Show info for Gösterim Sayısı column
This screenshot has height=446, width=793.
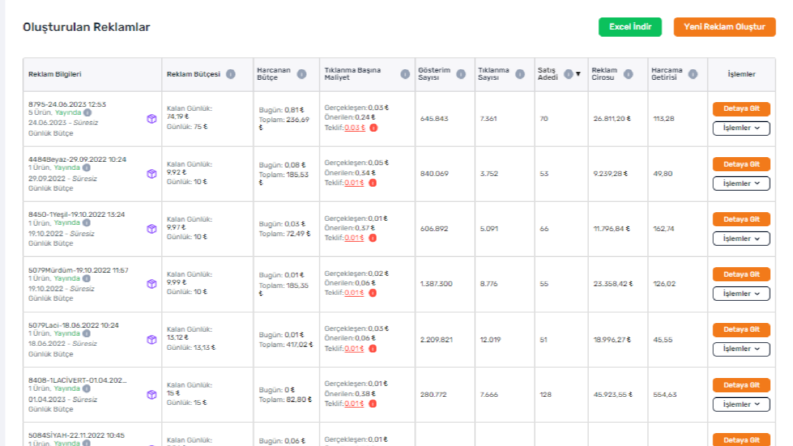(x=461, y=74)
